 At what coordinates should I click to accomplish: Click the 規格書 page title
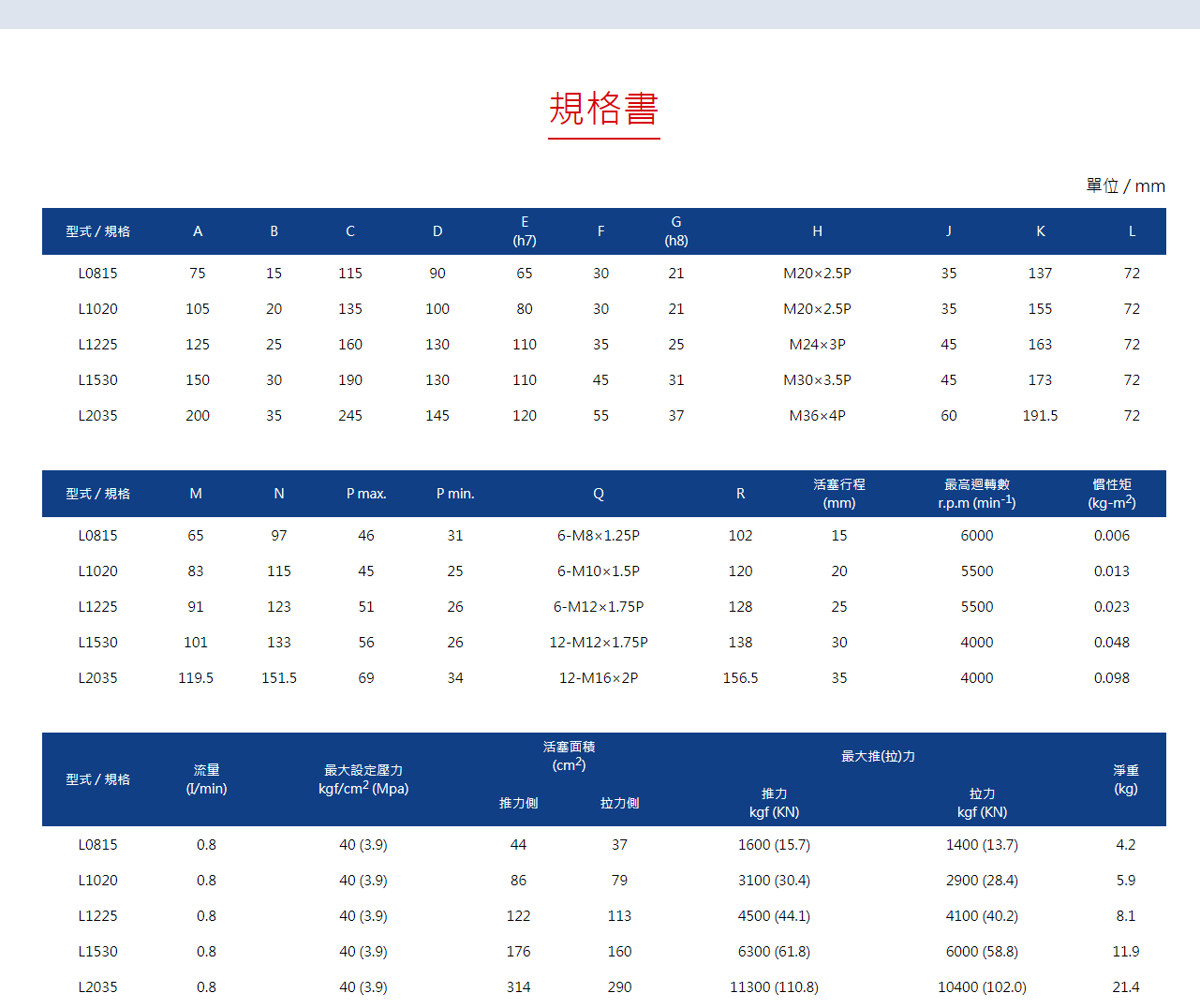click(x=603, y=110)
